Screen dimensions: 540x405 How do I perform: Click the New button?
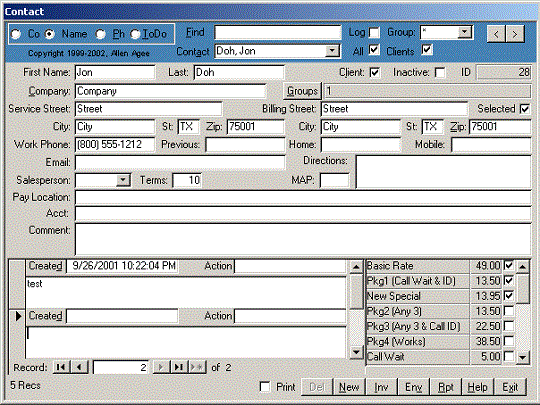click(x=349, y=387)
